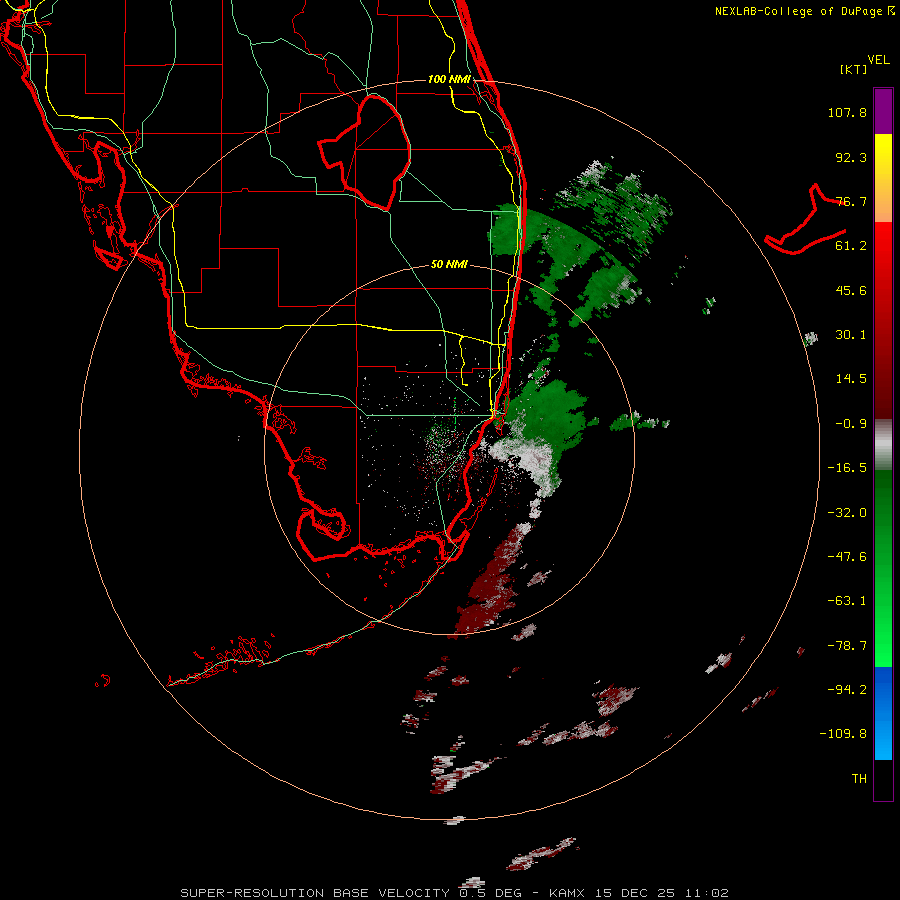Click the 100 NMI range ring label
The height and width of the screenshot is (900, 900).
[x=449, y=79]
